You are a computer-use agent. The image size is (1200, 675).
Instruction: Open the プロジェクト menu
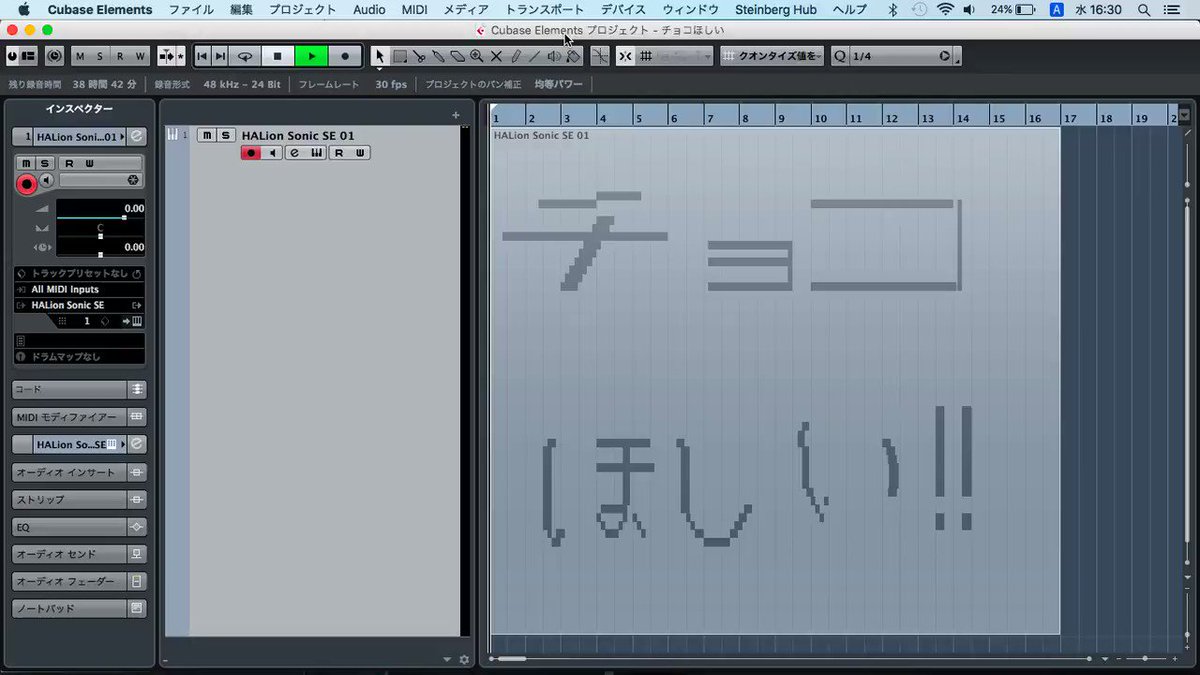pos(303,10)
